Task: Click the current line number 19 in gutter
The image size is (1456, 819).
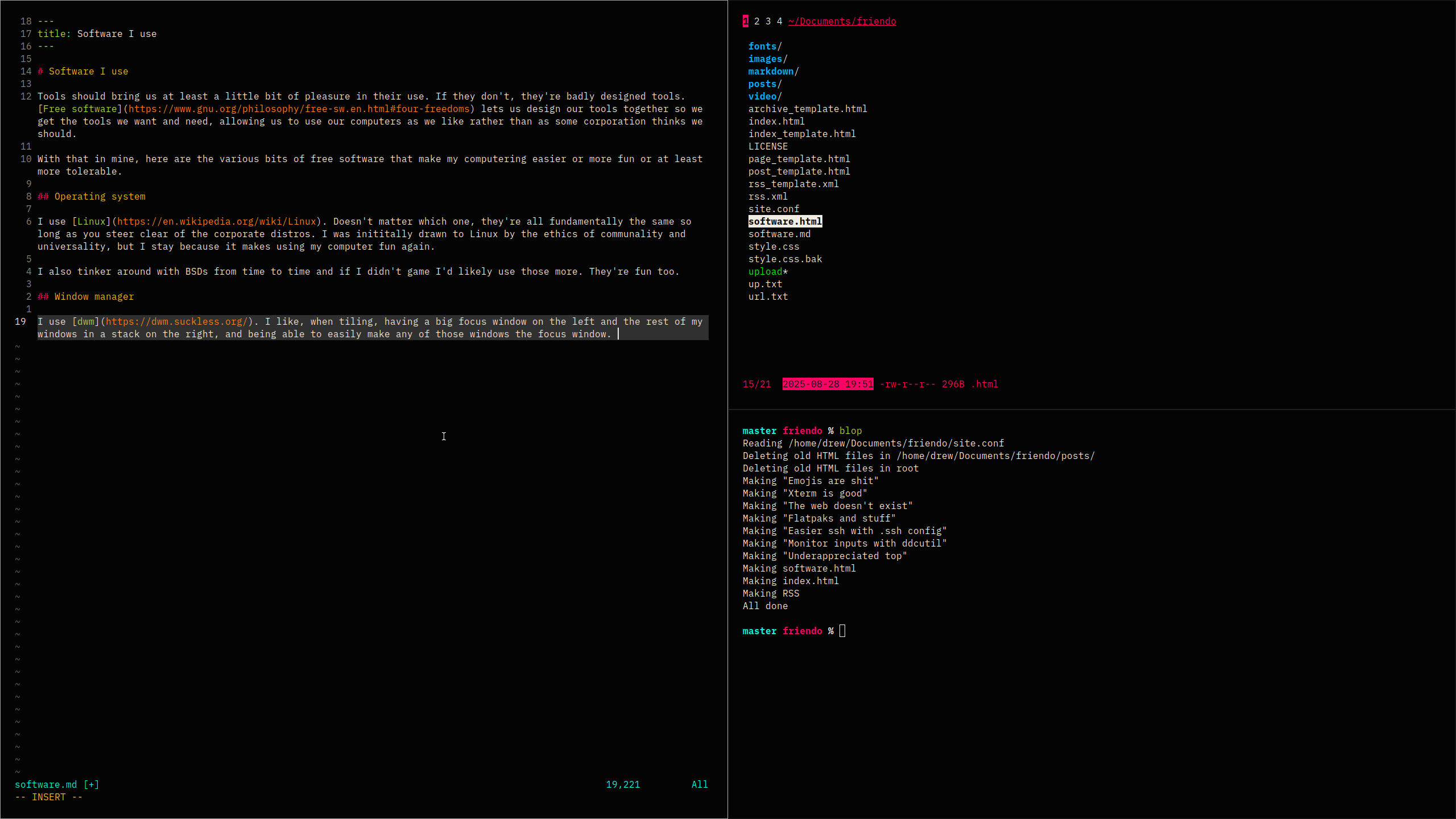Action: 20,321
